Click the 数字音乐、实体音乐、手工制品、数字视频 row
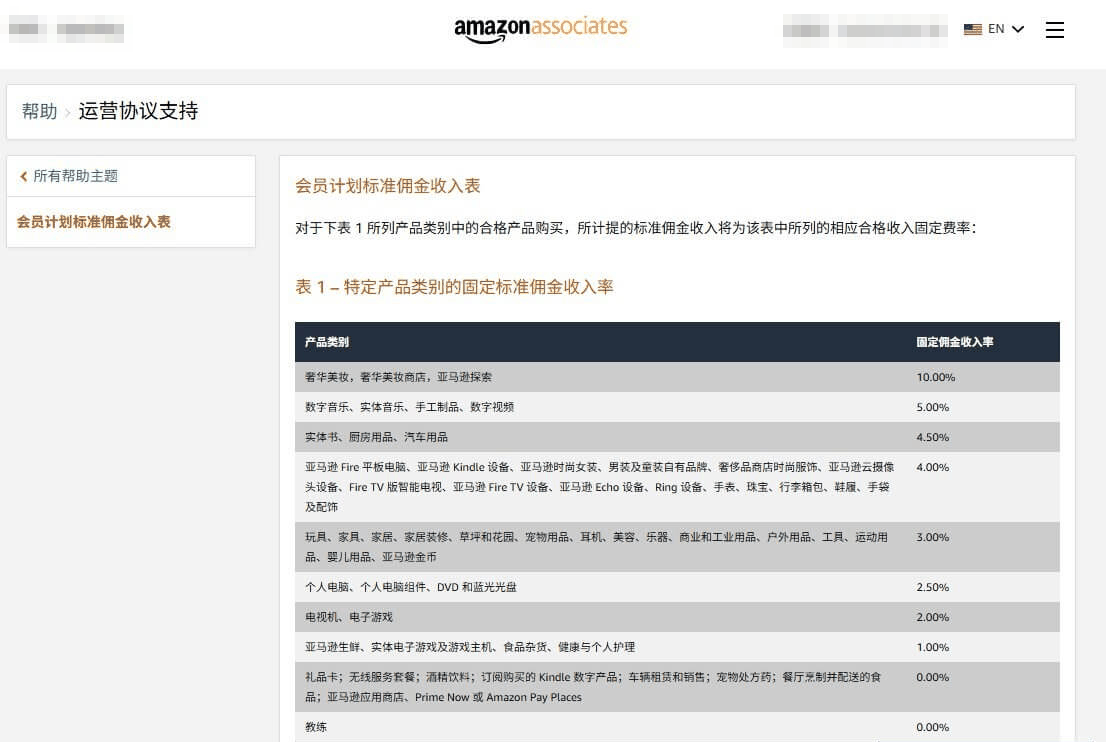The width and height of the screenshot is (1106, 742). pyautogui.click(x=677, y=407)
